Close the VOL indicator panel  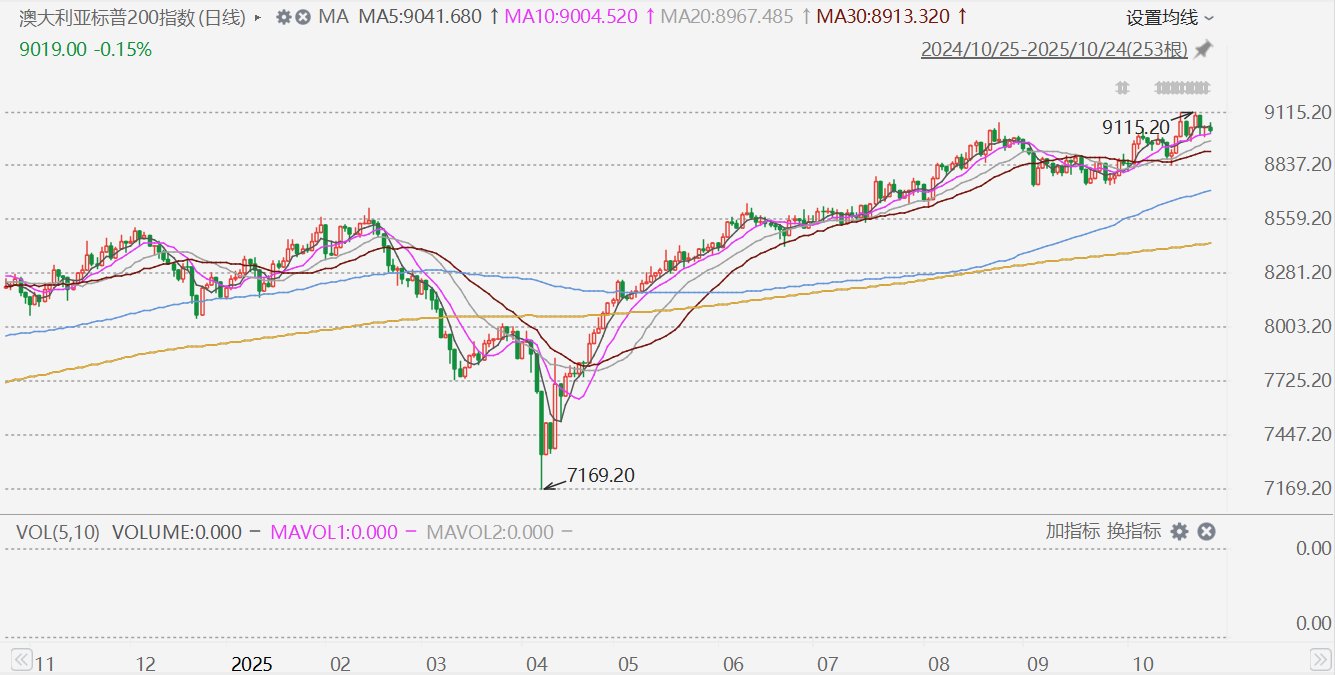(x=1206, y=531)
